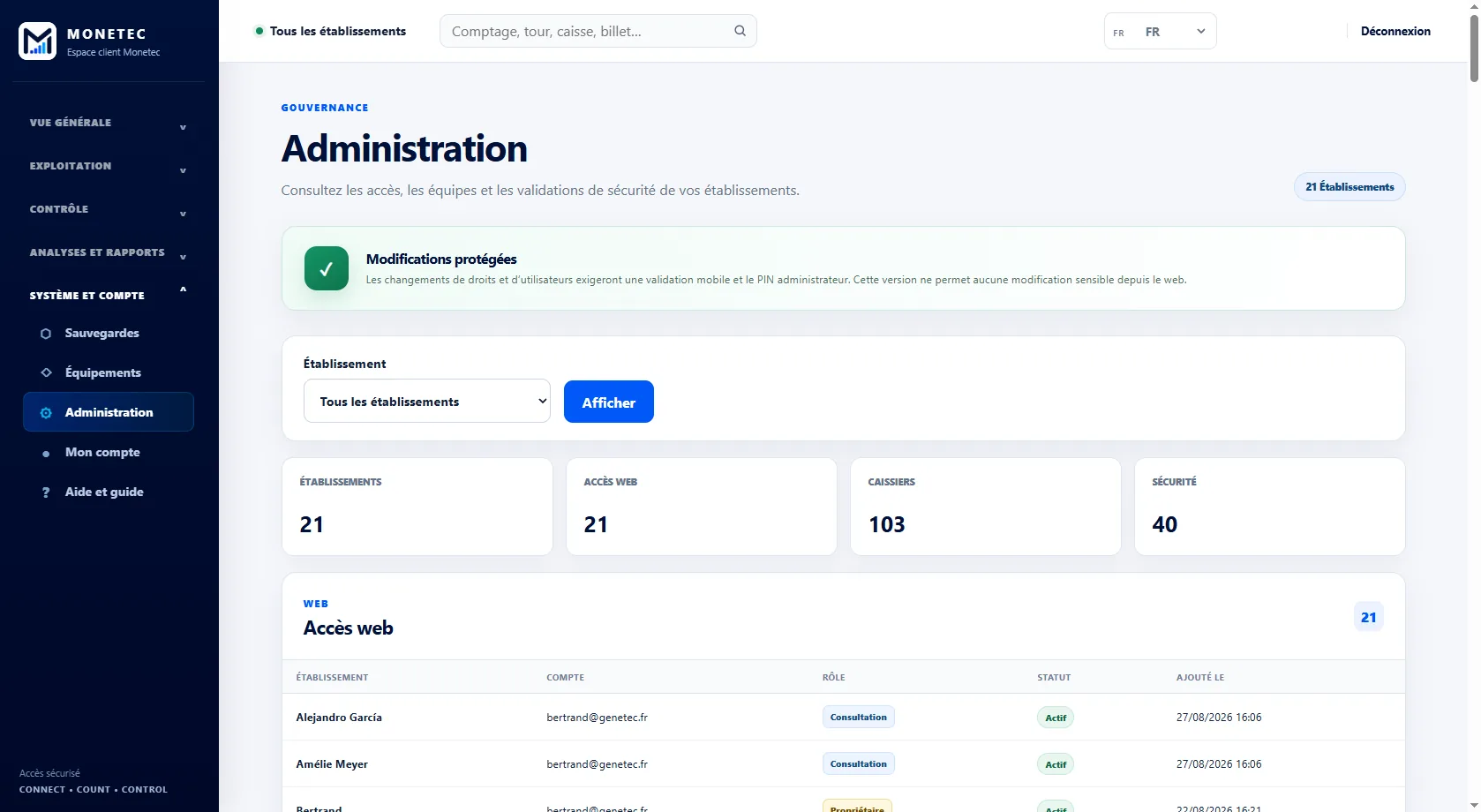Click Déconnexion to log out

pos(1395,31)
